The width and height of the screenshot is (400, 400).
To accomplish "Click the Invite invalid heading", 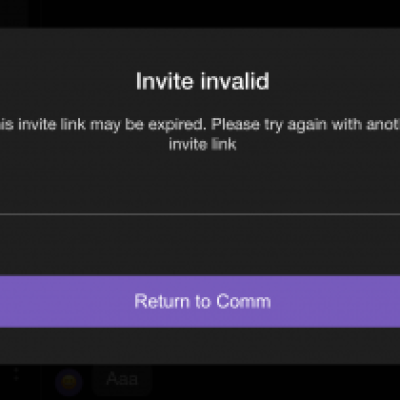I will pos(202,81).
